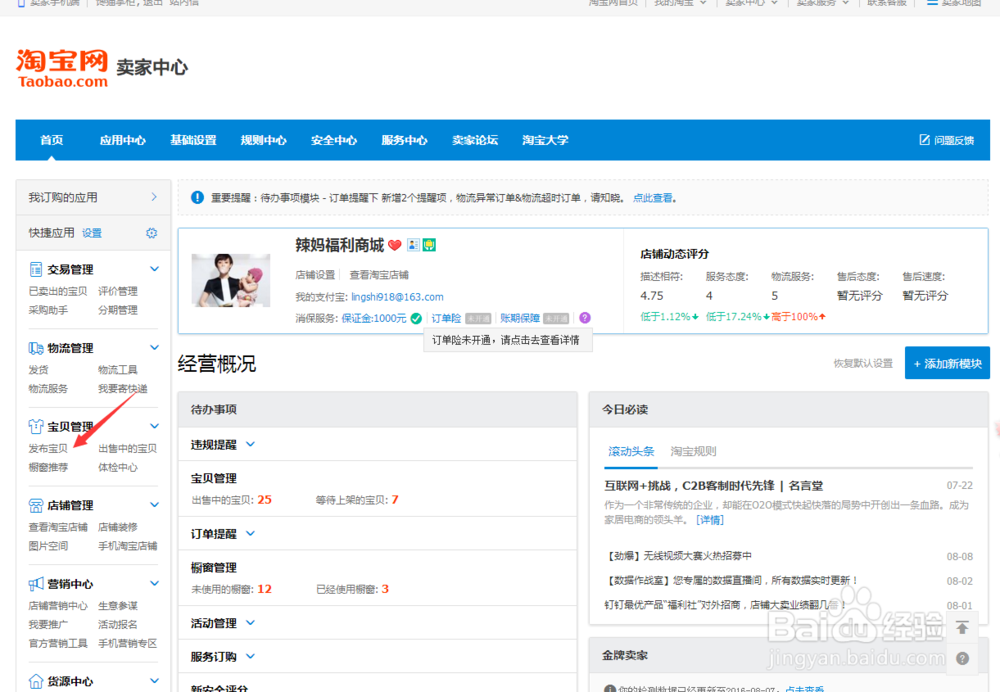1000x692 pixels.
Task: Expand 我订购的应用 chevron
Action: click(x=154, y=197)
